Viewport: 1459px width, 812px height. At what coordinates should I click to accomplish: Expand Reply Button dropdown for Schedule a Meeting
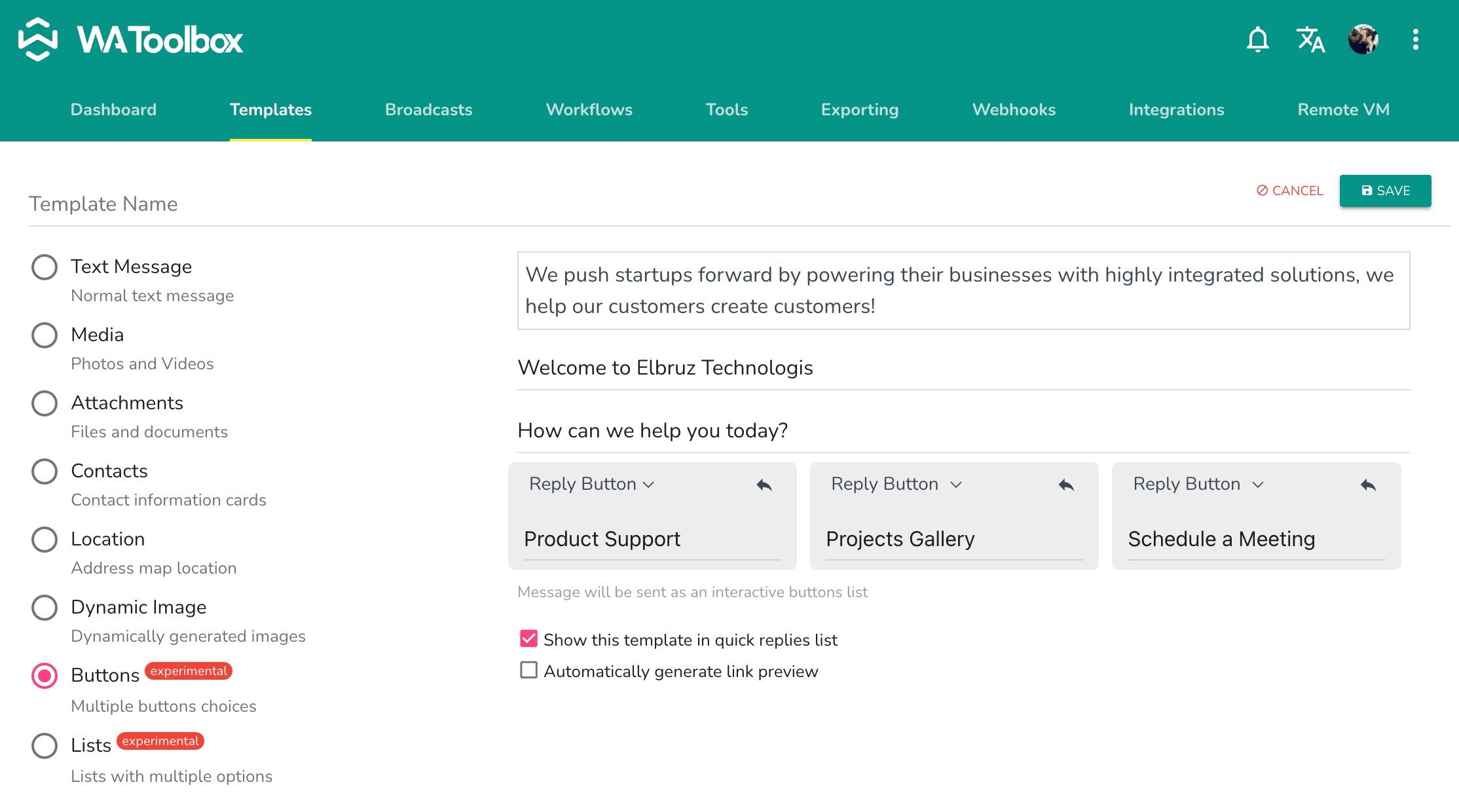coord(1197,484)
